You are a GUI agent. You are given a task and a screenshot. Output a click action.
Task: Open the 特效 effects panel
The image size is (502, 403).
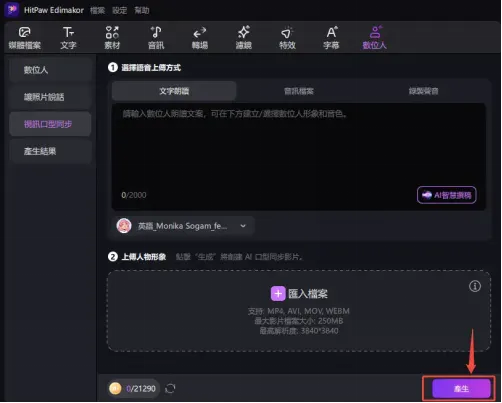coord(287,38)
